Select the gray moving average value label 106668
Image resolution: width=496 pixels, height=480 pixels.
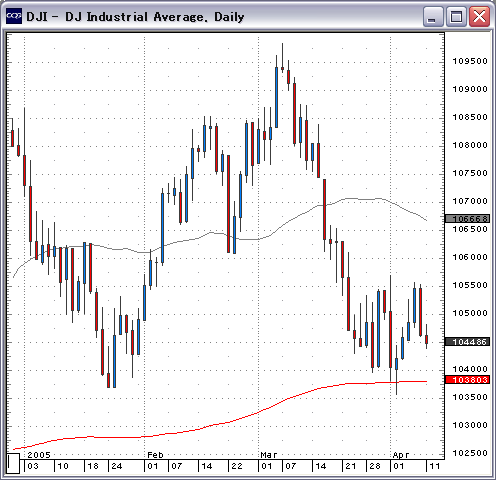pos(467,219)
